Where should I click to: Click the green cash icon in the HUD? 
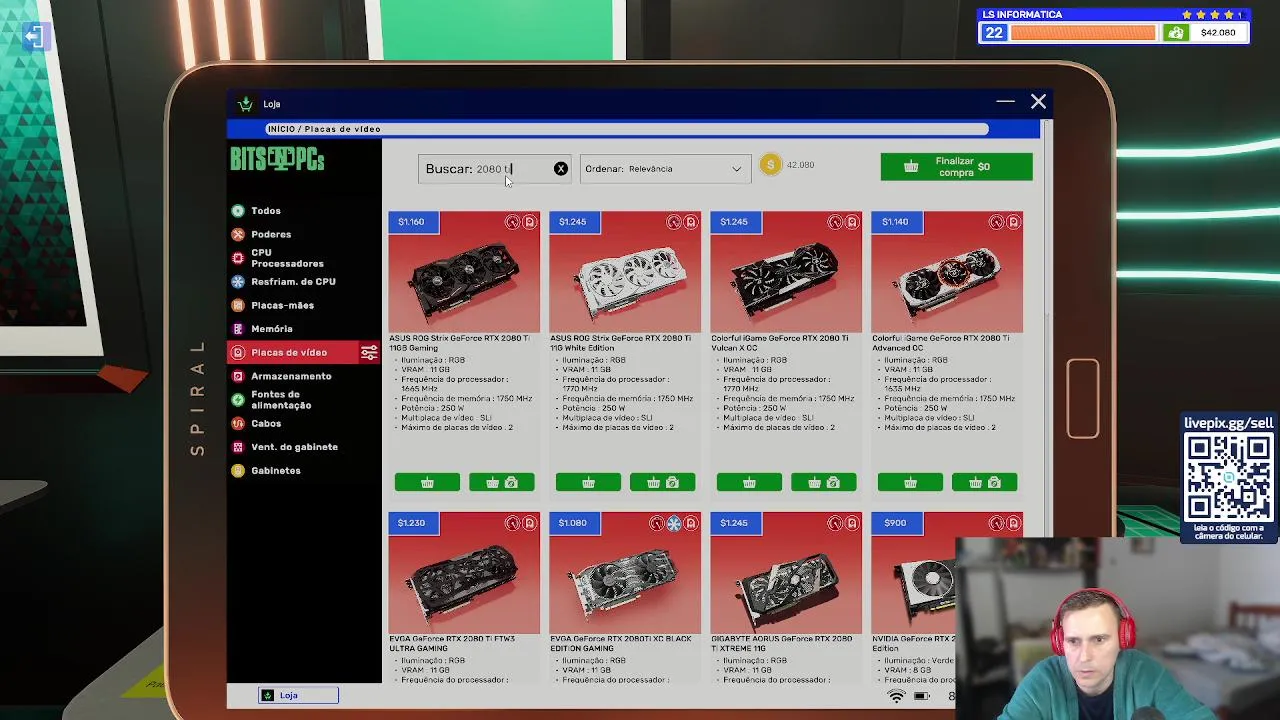tap(1176, 33)
